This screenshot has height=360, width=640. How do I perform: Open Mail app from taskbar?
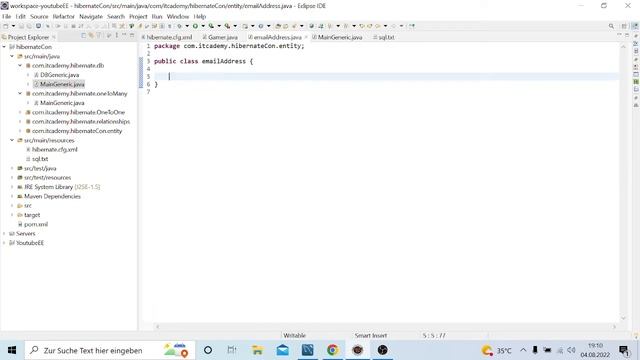pyautogui.click(x=282, y=350)
